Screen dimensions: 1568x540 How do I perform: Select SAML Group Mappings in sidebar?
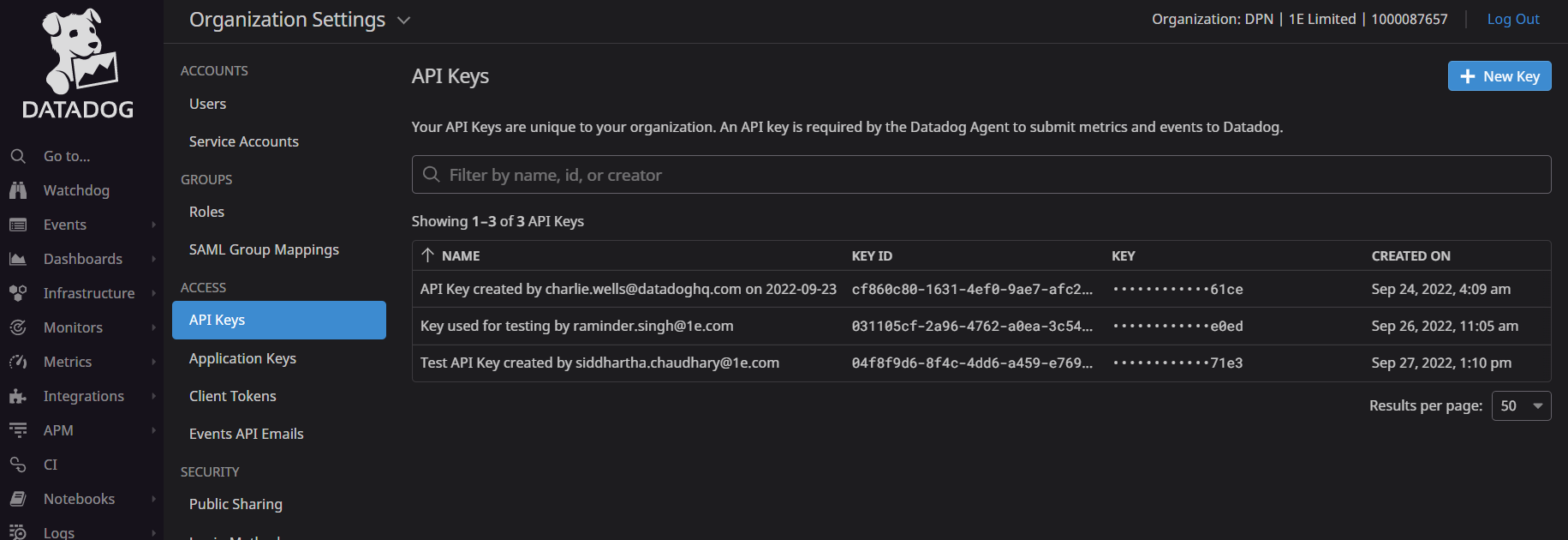point(264,249)
